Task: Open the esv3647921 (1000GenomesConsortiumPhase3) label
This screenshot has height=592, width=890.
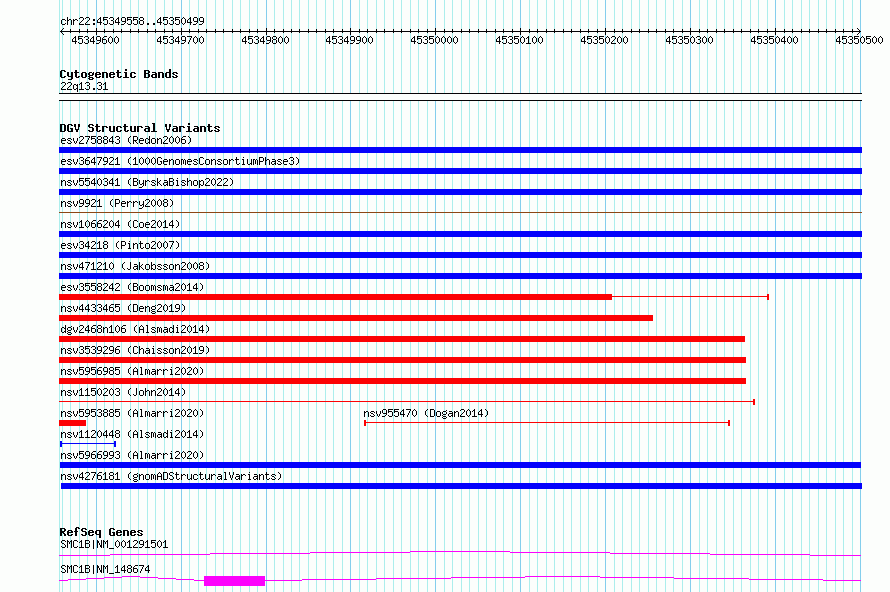Action: (x=180, y=161)
